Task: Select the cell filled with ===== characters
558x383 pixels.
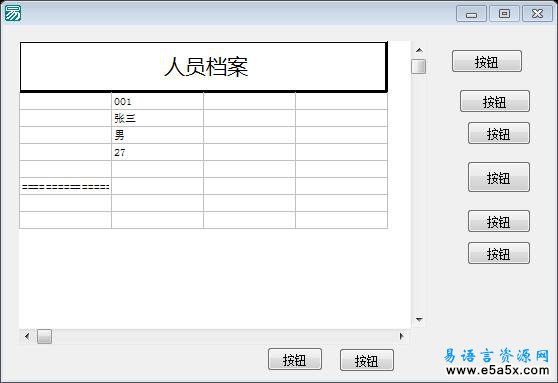Action: pyautogui.click(x=65, y=186)
